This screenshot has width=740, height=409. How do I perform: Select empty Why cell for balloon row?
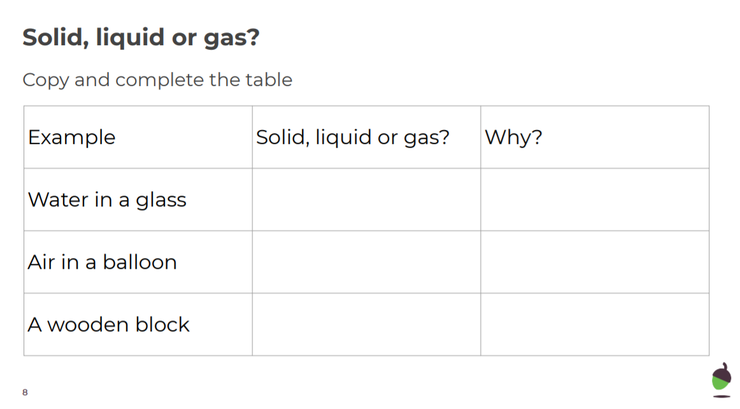pyautogui.click(x=594, y=262)
